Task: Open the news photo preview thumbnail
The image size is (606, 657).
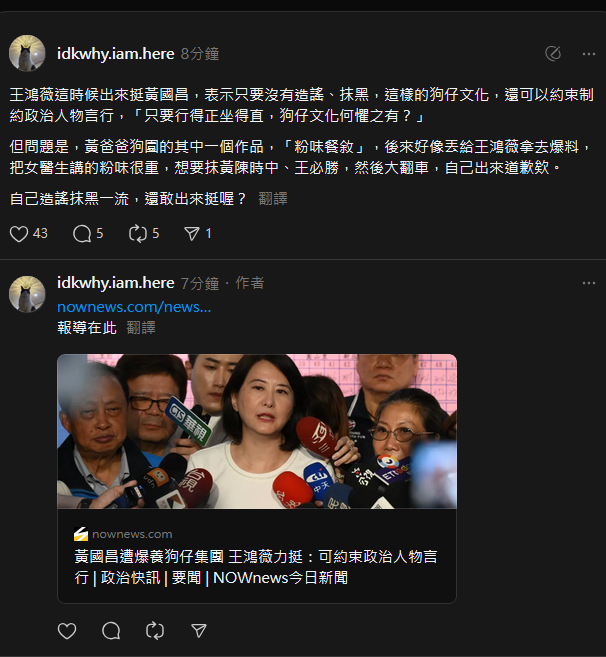Action: (257, 431)
